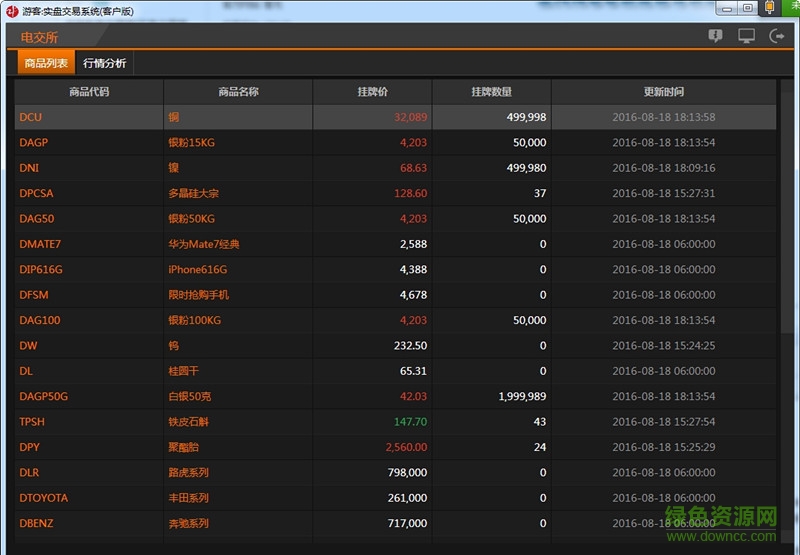This screenshot has width=800, height=555.
Task: Select the DPCSA product code
Action: 36,193
